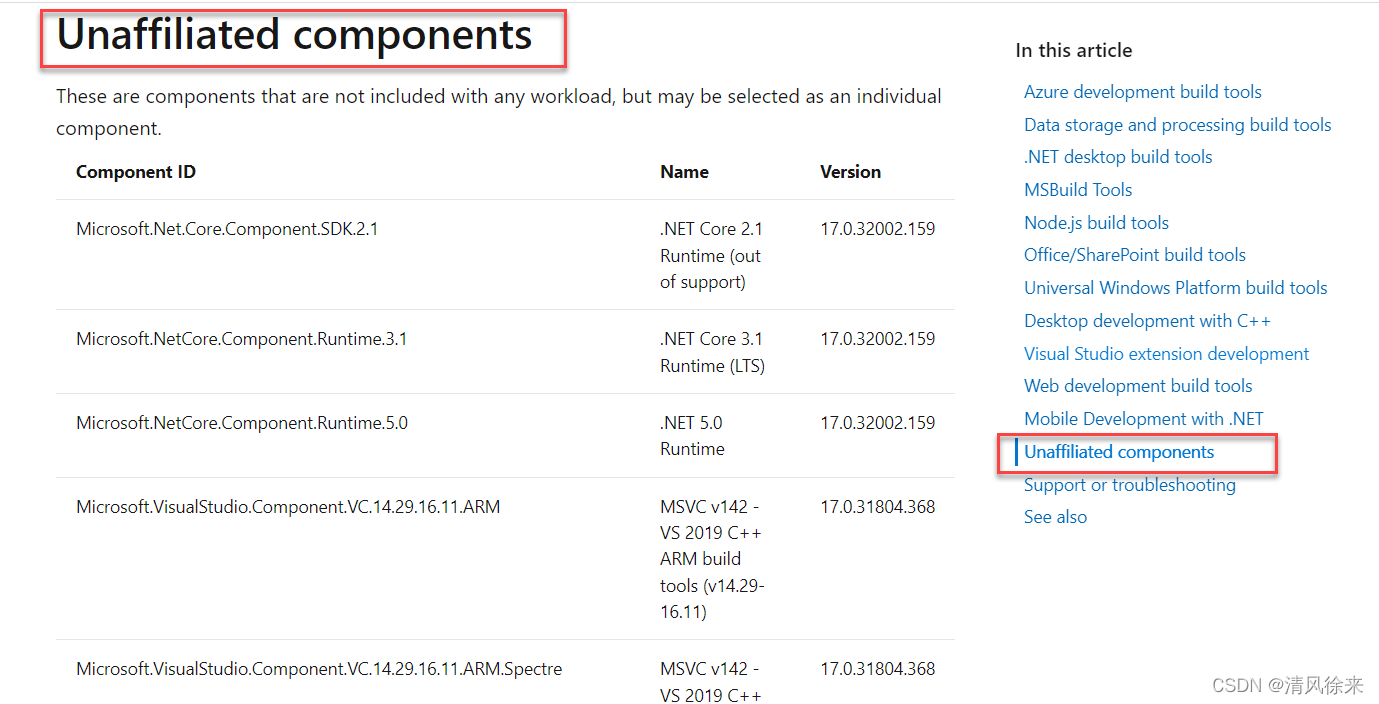Jump to Data storage and processing build tools
Viewport: 1379px width, 704px height.
tap(1177, 125)
